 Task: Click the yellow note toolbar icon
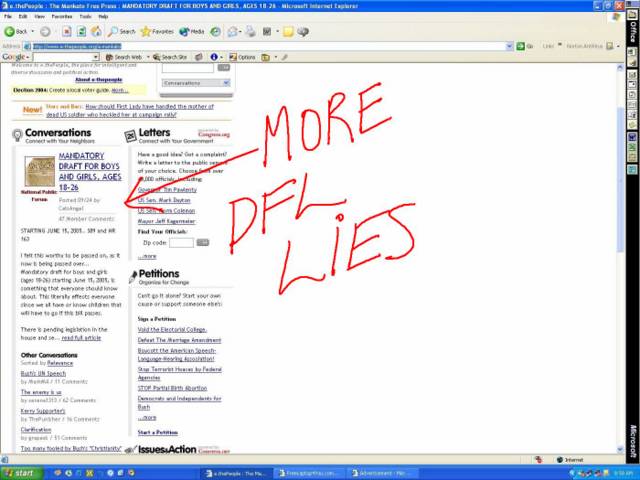(x=288, y=31)
